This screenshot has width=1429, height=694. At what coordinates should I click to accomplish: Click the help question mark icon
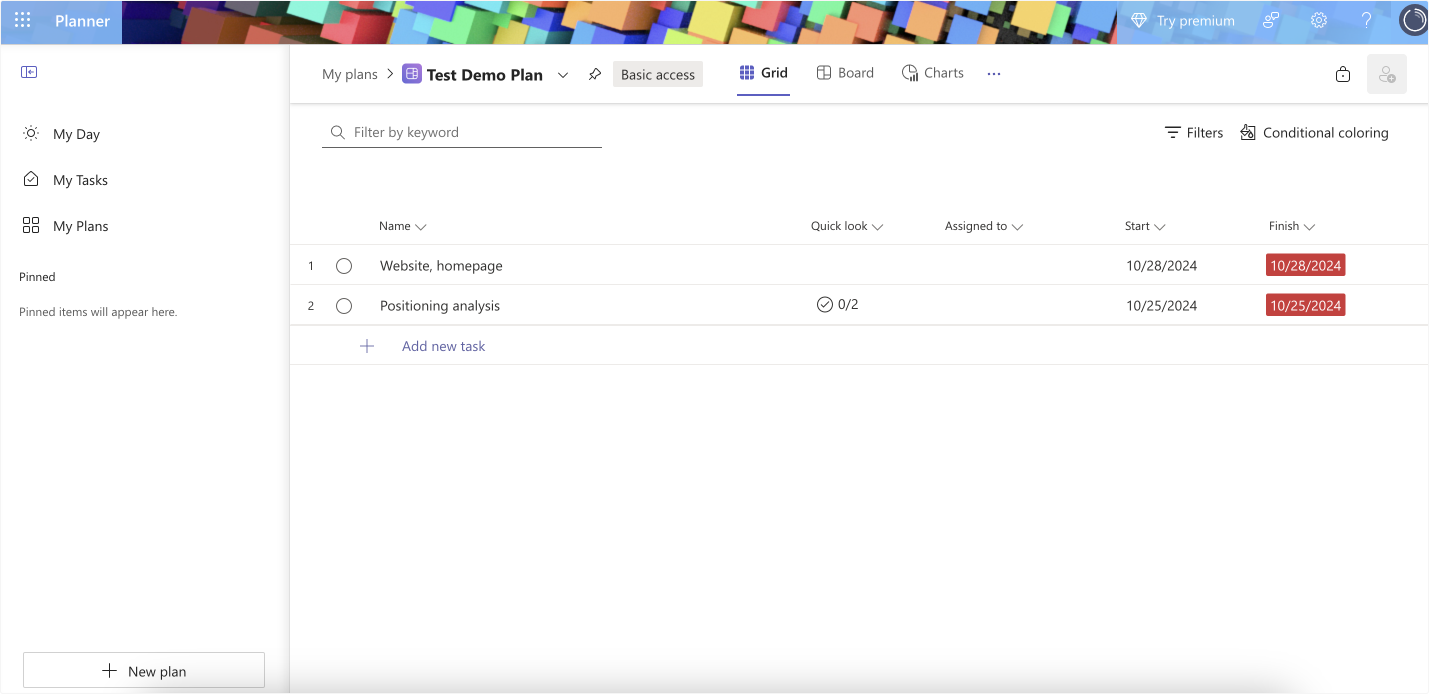1366,21
